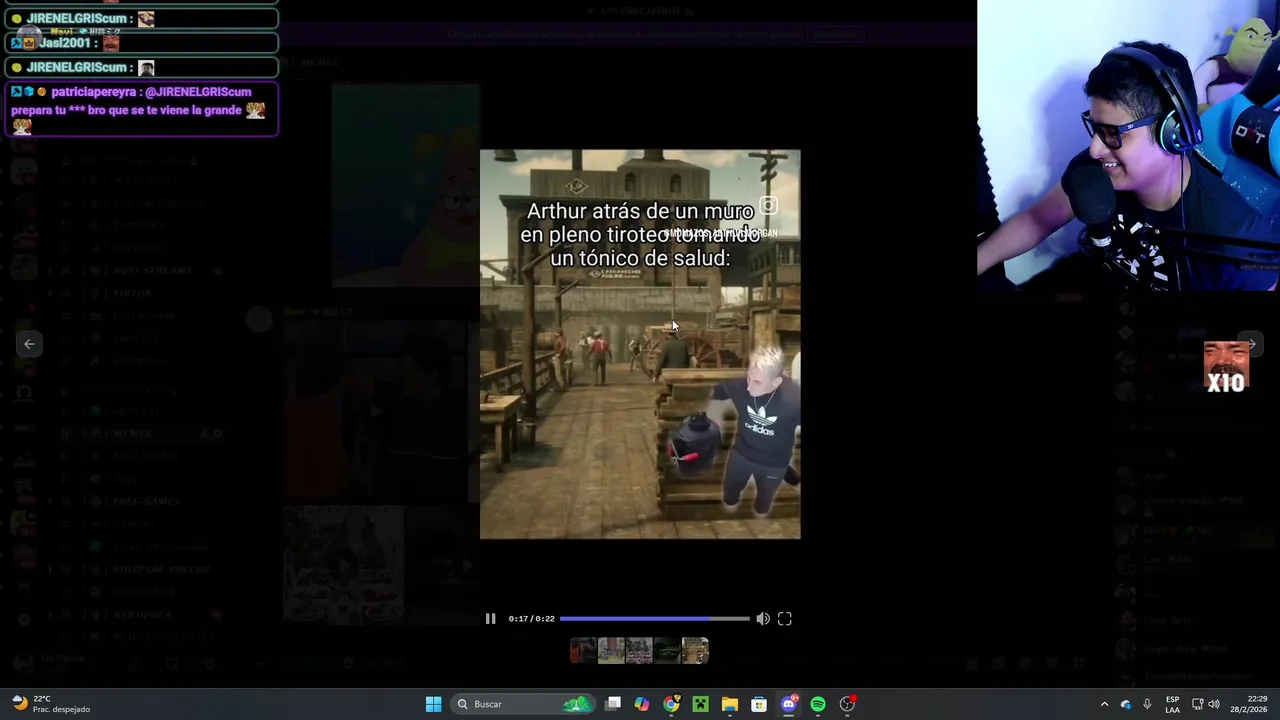This screenshot has height=720, width=1280.
Task: Open File Explorer from the taskbar
Action: tap(730, 704)
